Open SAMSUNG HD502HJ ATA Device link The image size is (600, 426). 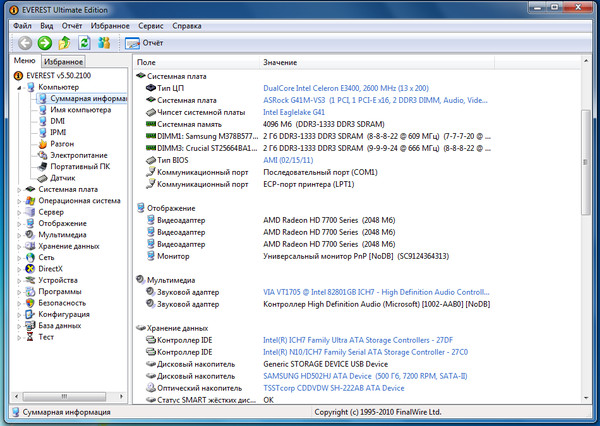[365, 376]
